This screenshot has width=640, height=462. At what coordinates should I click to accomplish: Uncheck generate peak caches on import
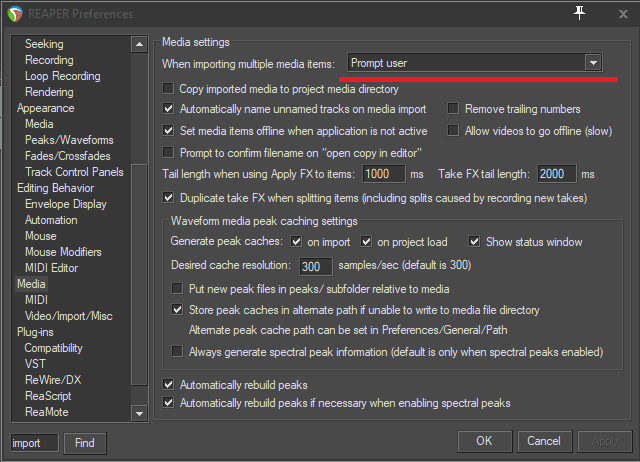coord(297,242)
